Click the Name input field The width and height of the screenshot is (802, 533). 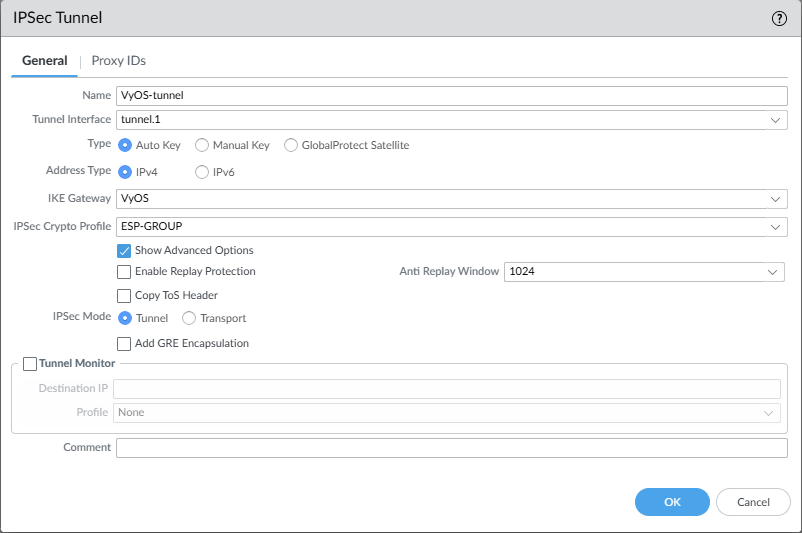451,96
